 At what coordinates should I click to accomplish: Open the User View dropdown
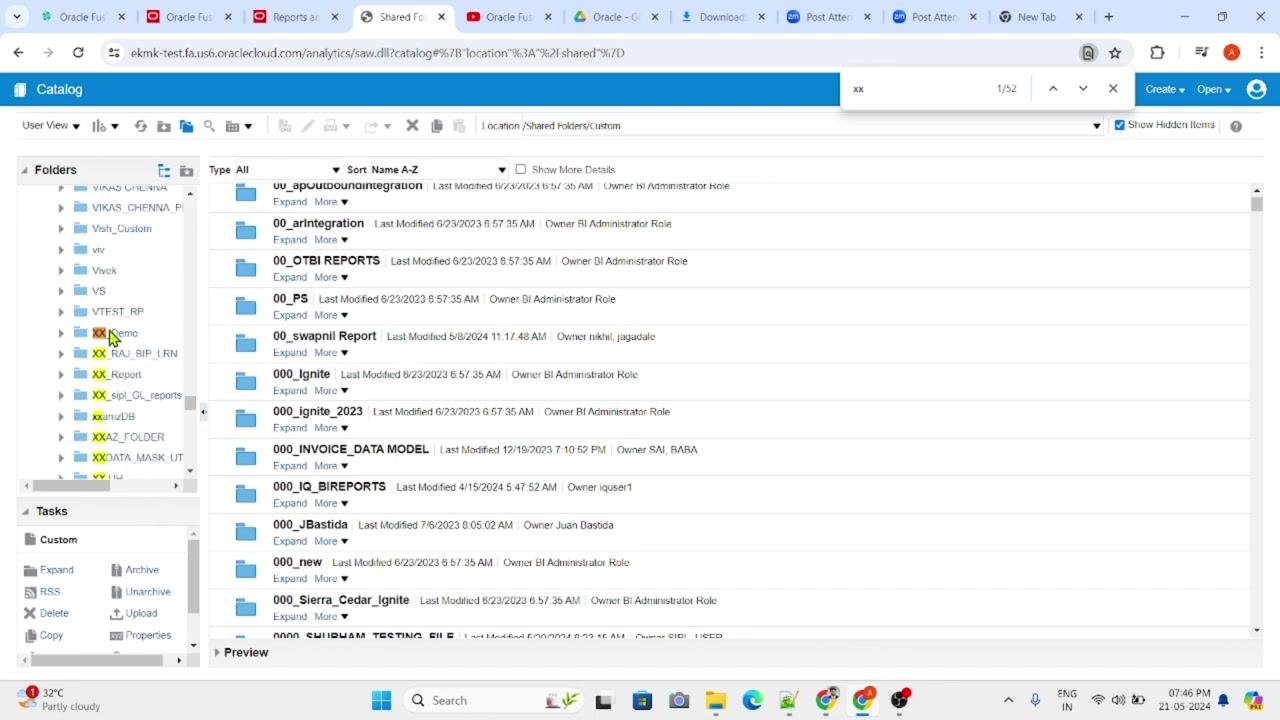51,125
